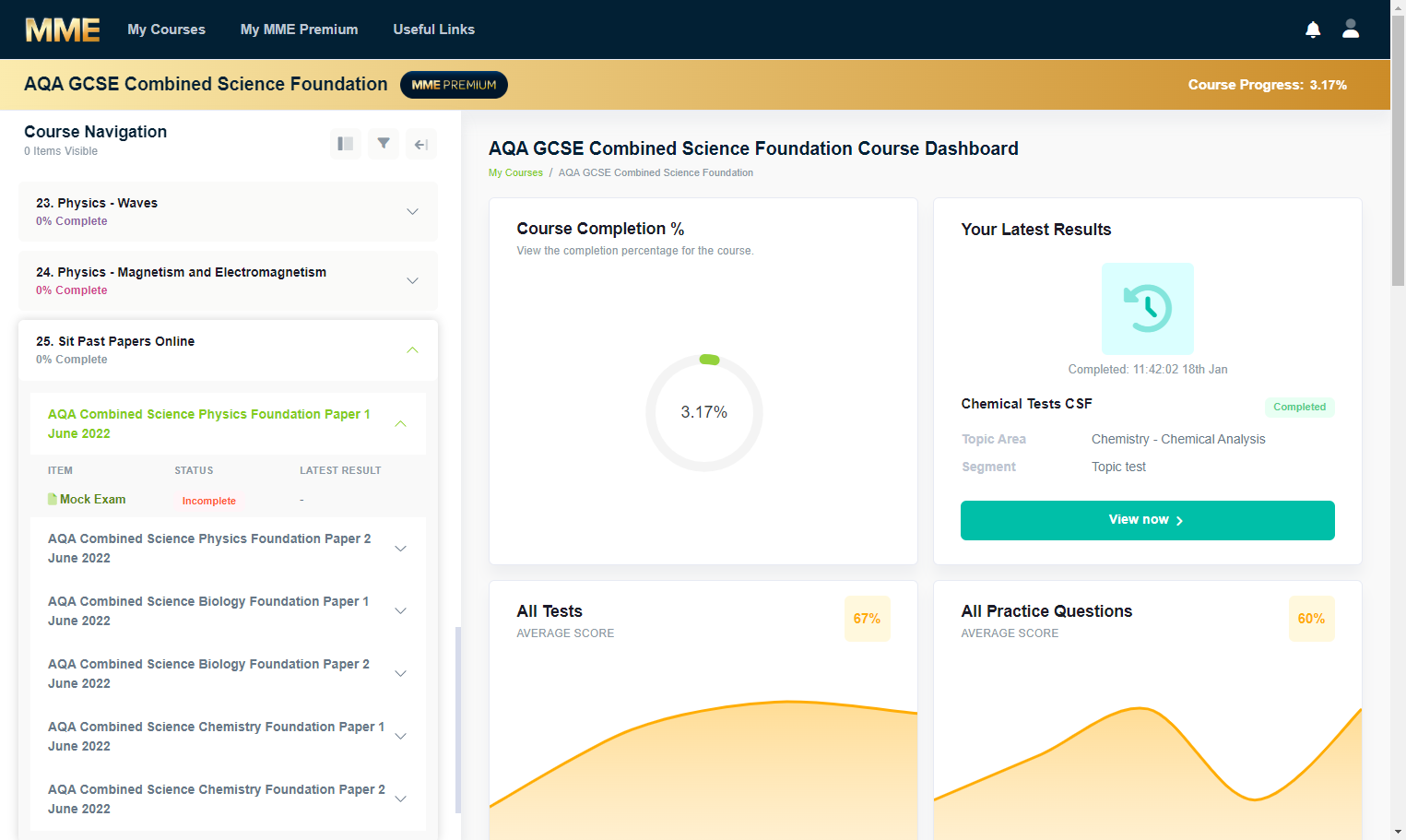
Task: Click the Mock Exam document icon
Action: pyautogui.click(x=53, y=499)
